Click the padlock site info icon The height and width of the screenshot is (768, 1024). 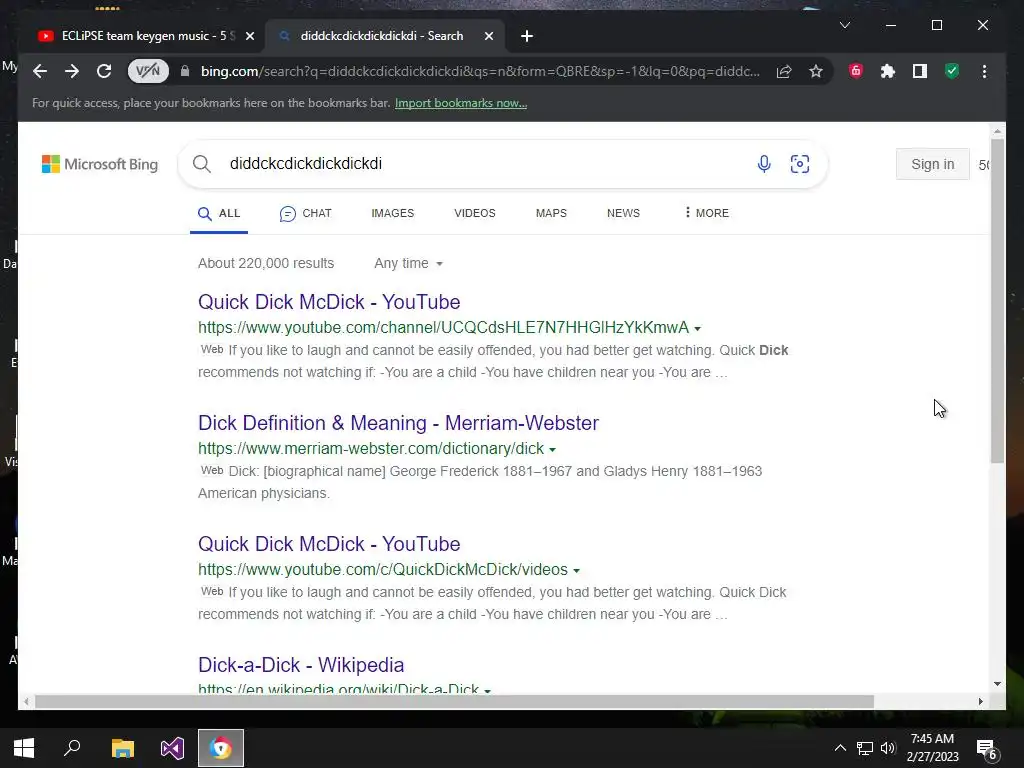point(185,71)
